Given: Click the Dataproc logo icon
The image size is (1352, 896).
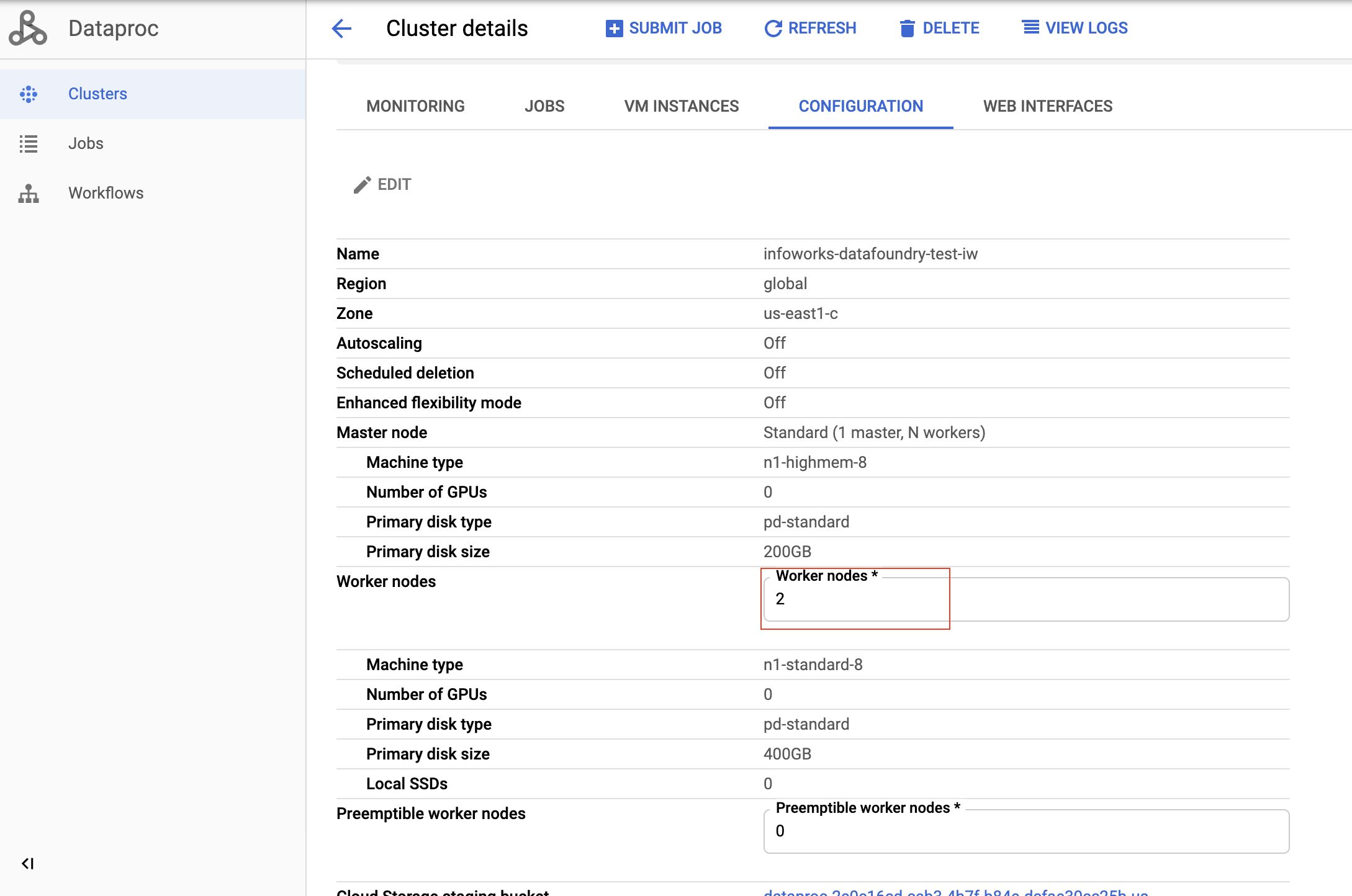Looking at the screenshot, I should 28,29.
